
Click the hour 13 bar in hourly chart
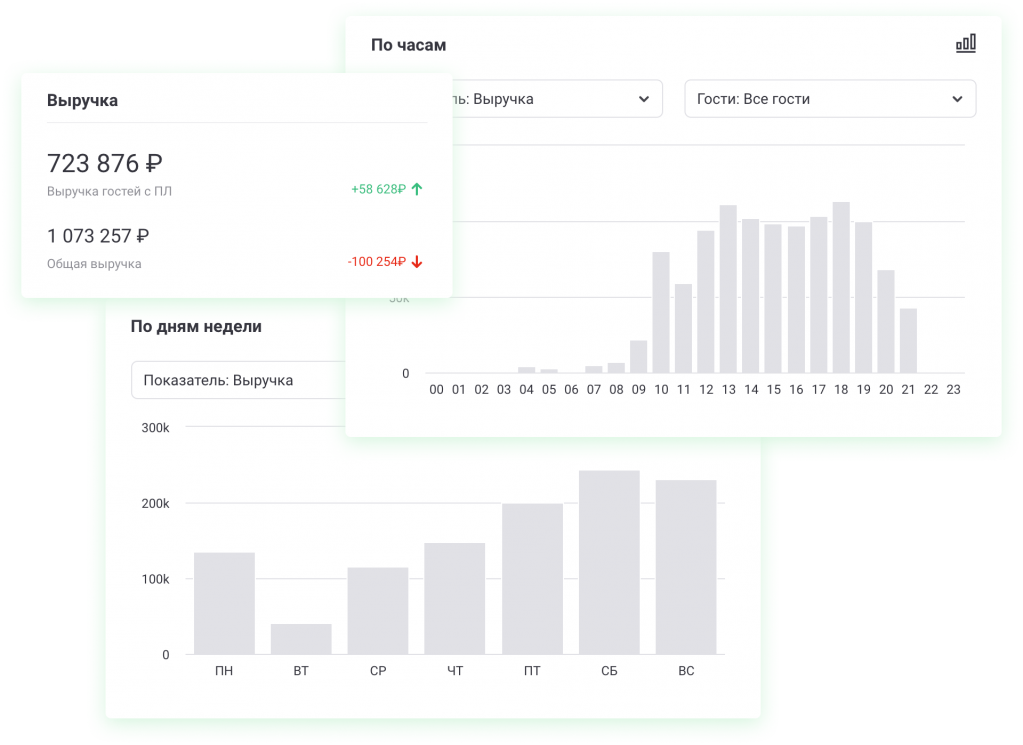728,289
